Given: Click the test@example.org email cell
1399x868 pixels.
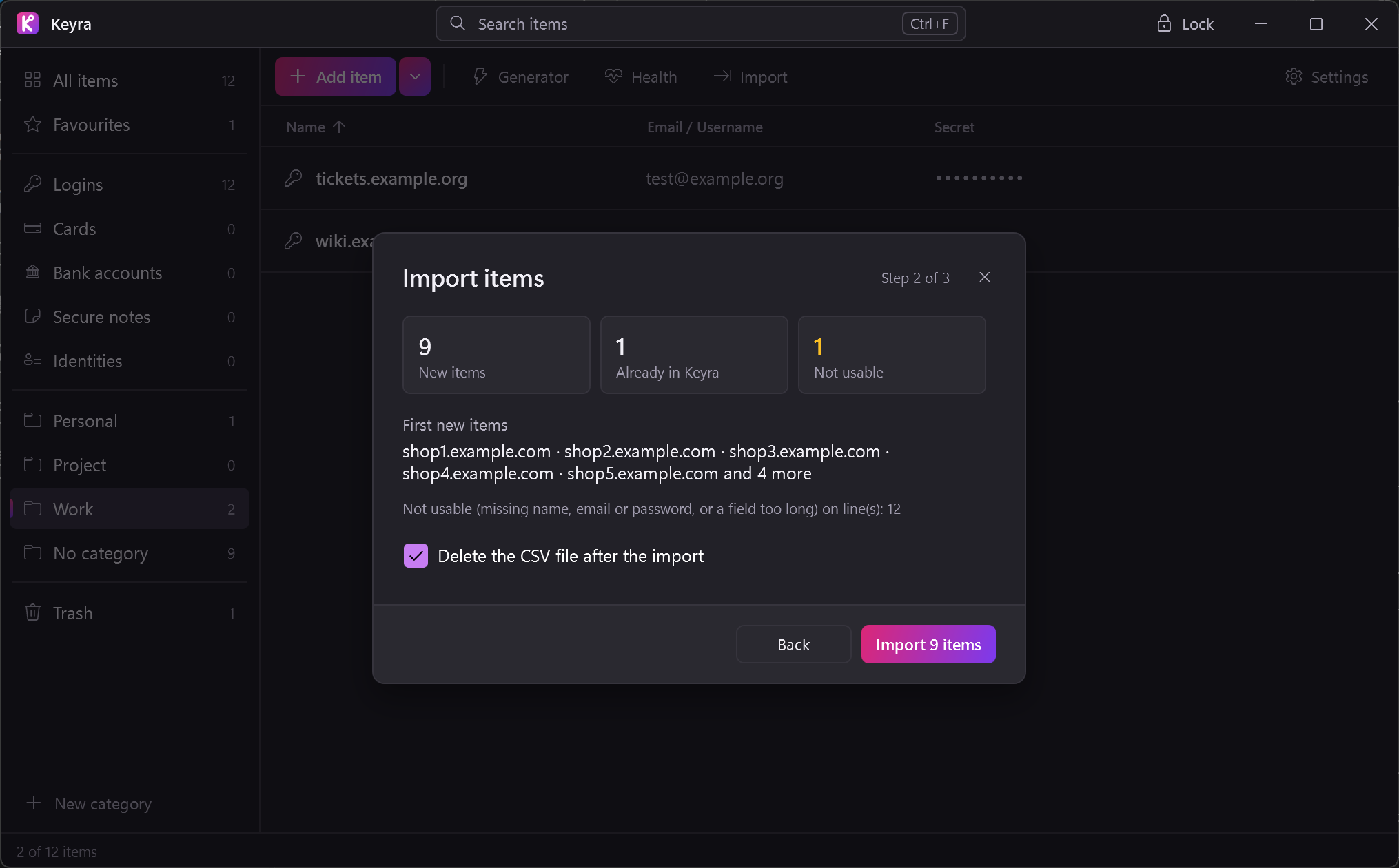Looking at the screenshot, I should pos(715,178).
